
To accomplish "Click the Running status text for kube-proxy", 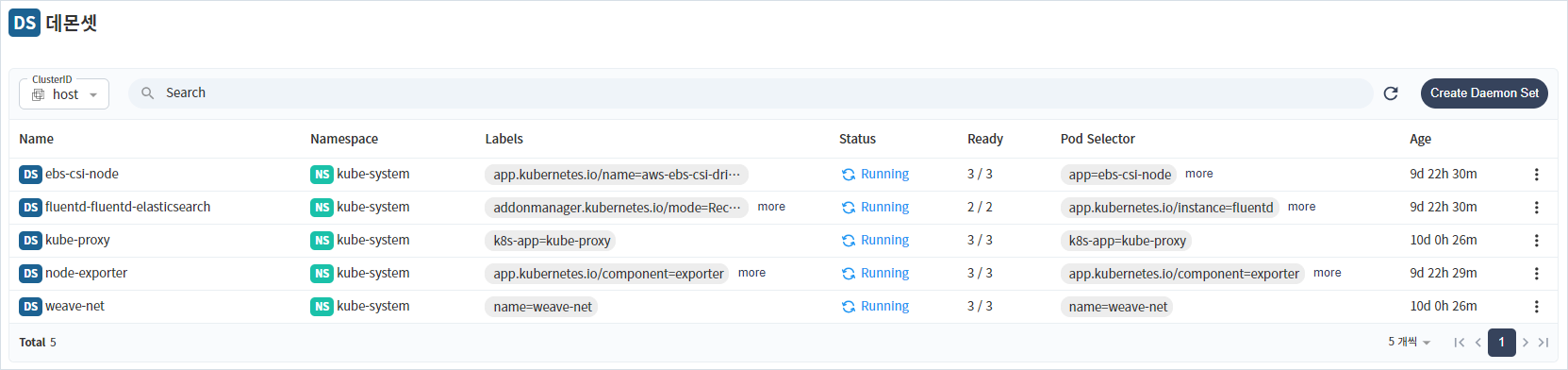I will click(884, 240).
